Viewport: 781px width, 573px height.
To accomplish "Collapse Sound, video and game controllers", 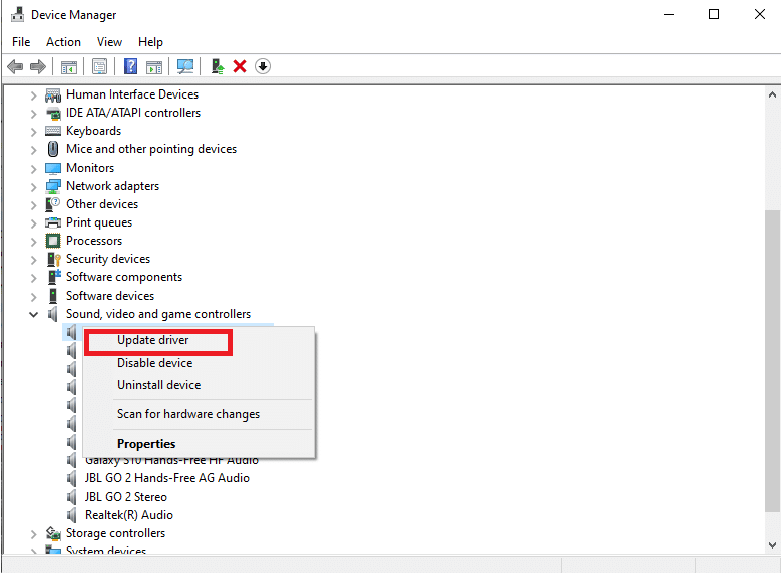I will point(34,314).
